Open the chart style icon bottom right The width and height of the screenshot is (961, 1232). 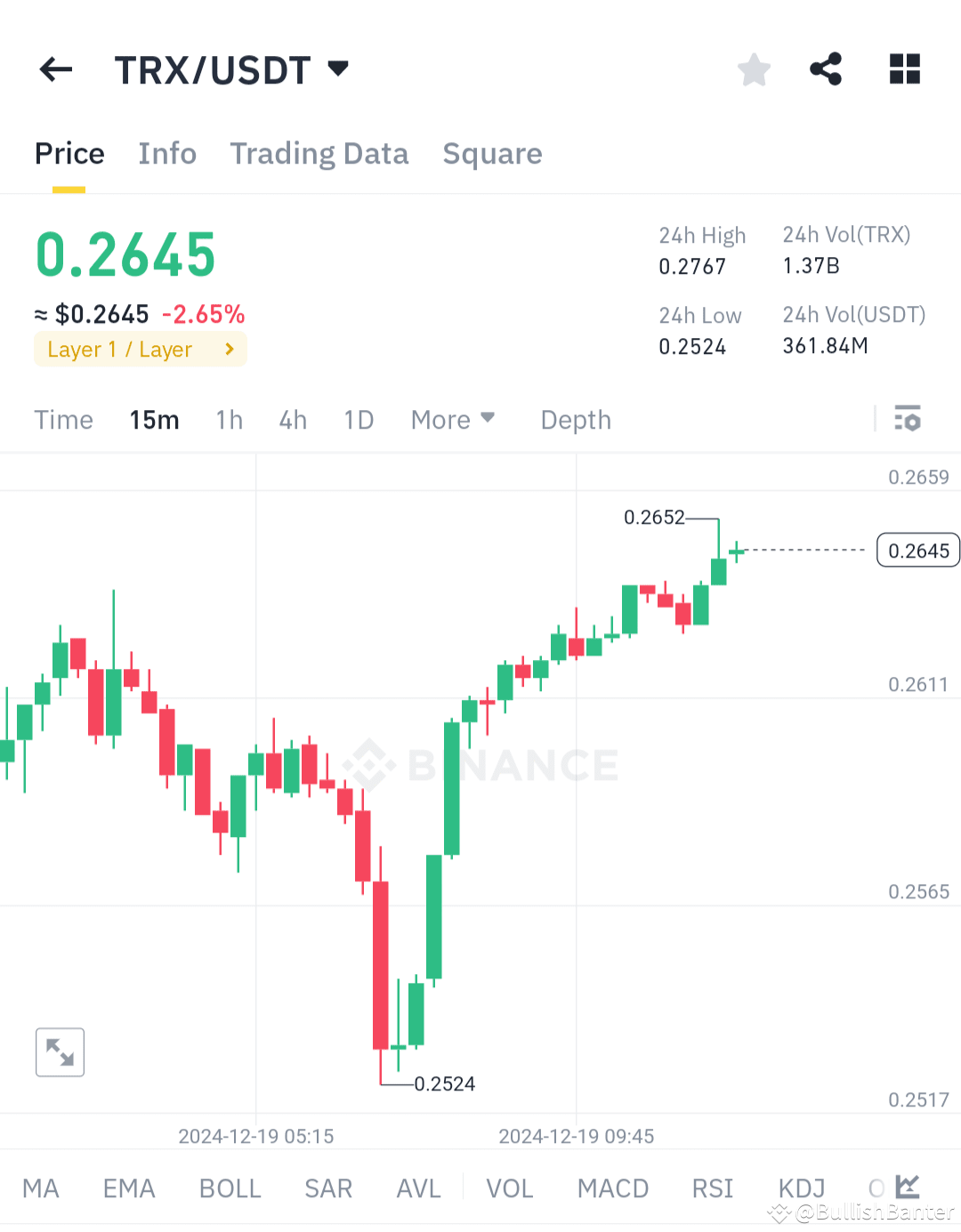pos(907,1187)
